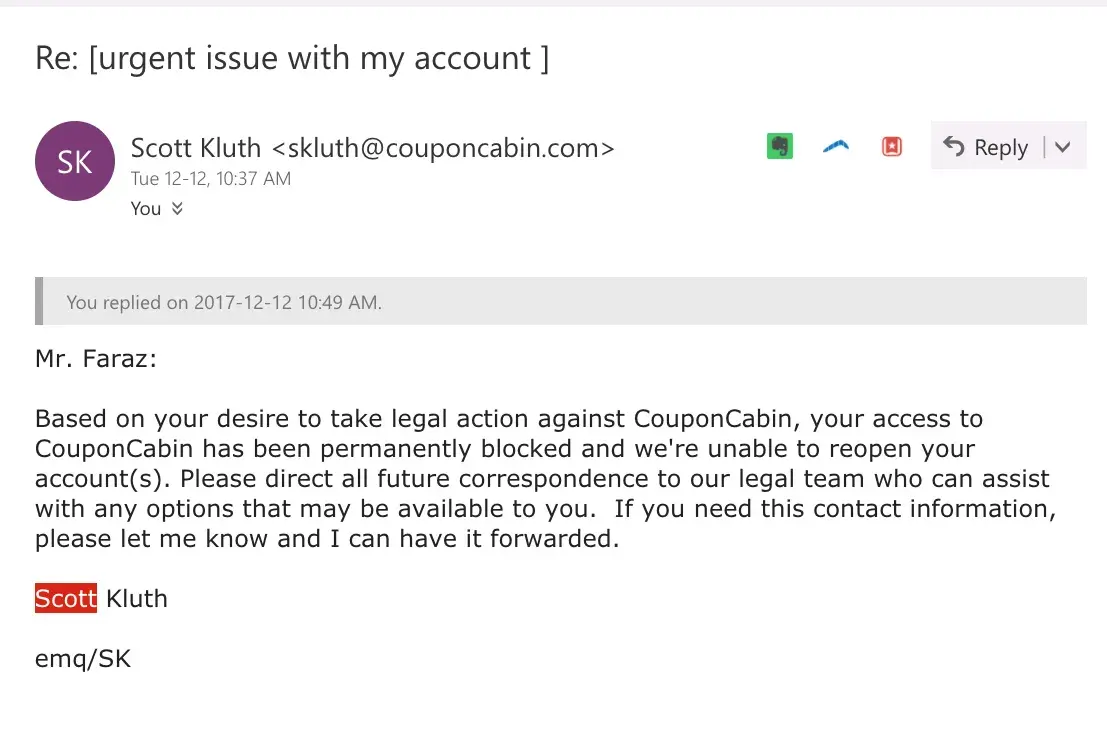Click 'Kluth' in the email signature
This screenshot has width=1107, height=747.
(x=137, y=599)
